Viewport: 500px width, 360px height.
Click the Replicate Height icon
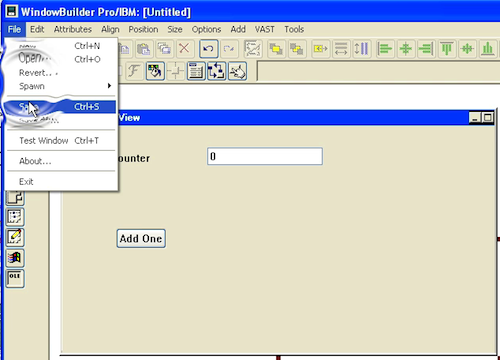[361, 49]
